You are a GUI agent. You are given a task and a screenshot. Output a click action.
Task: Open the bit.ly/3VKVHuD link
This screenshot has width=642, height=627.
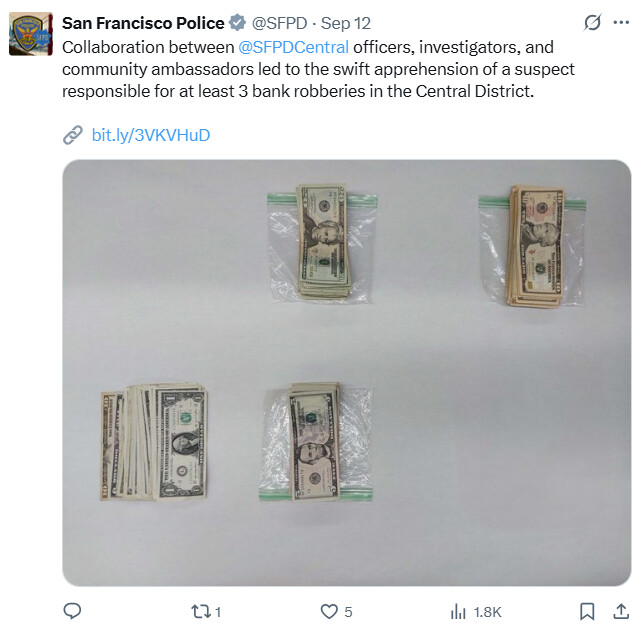[x=151, y=135]
